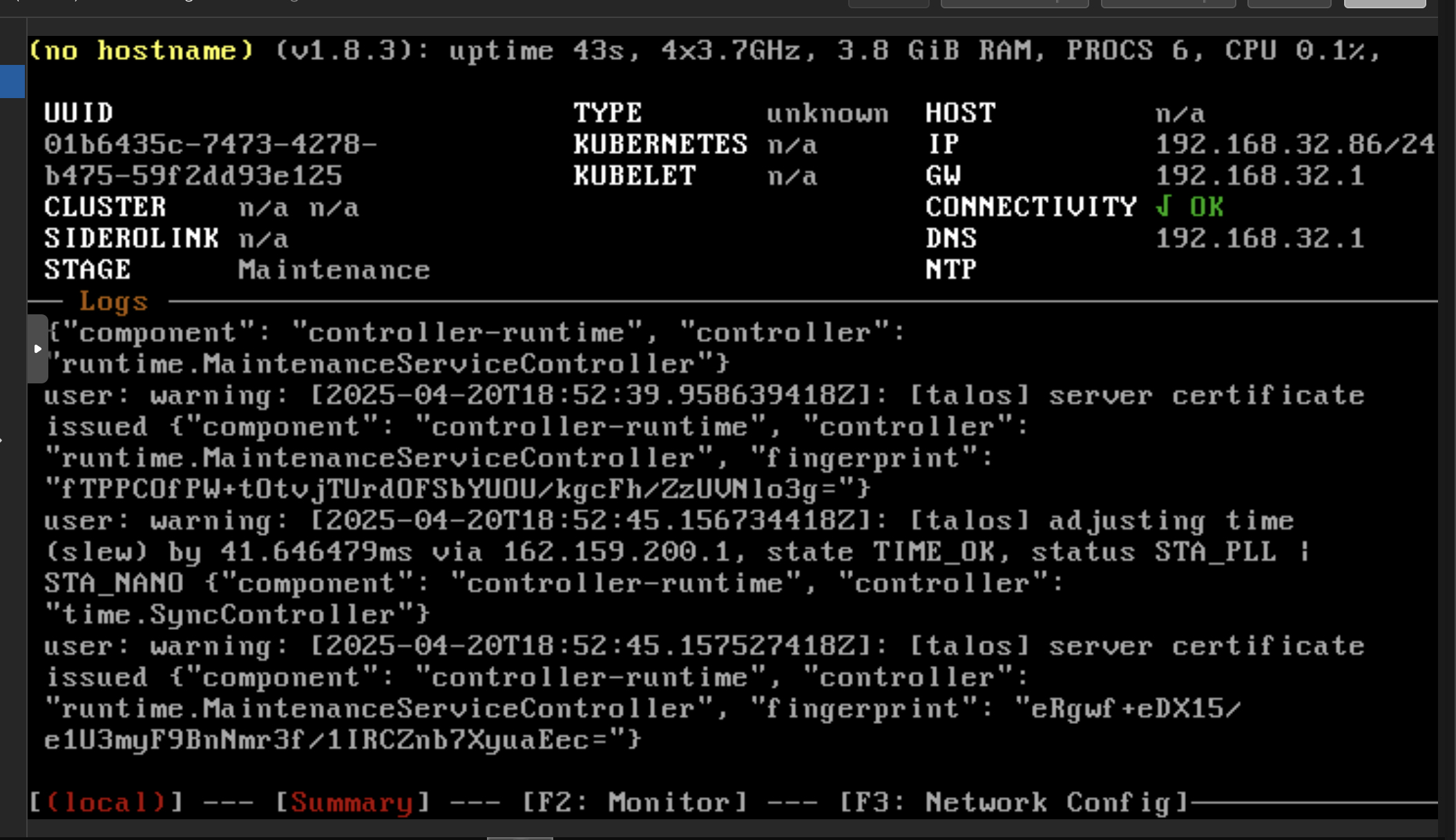
Task: Click the TYPE label
Action: (x=608, y=113)
